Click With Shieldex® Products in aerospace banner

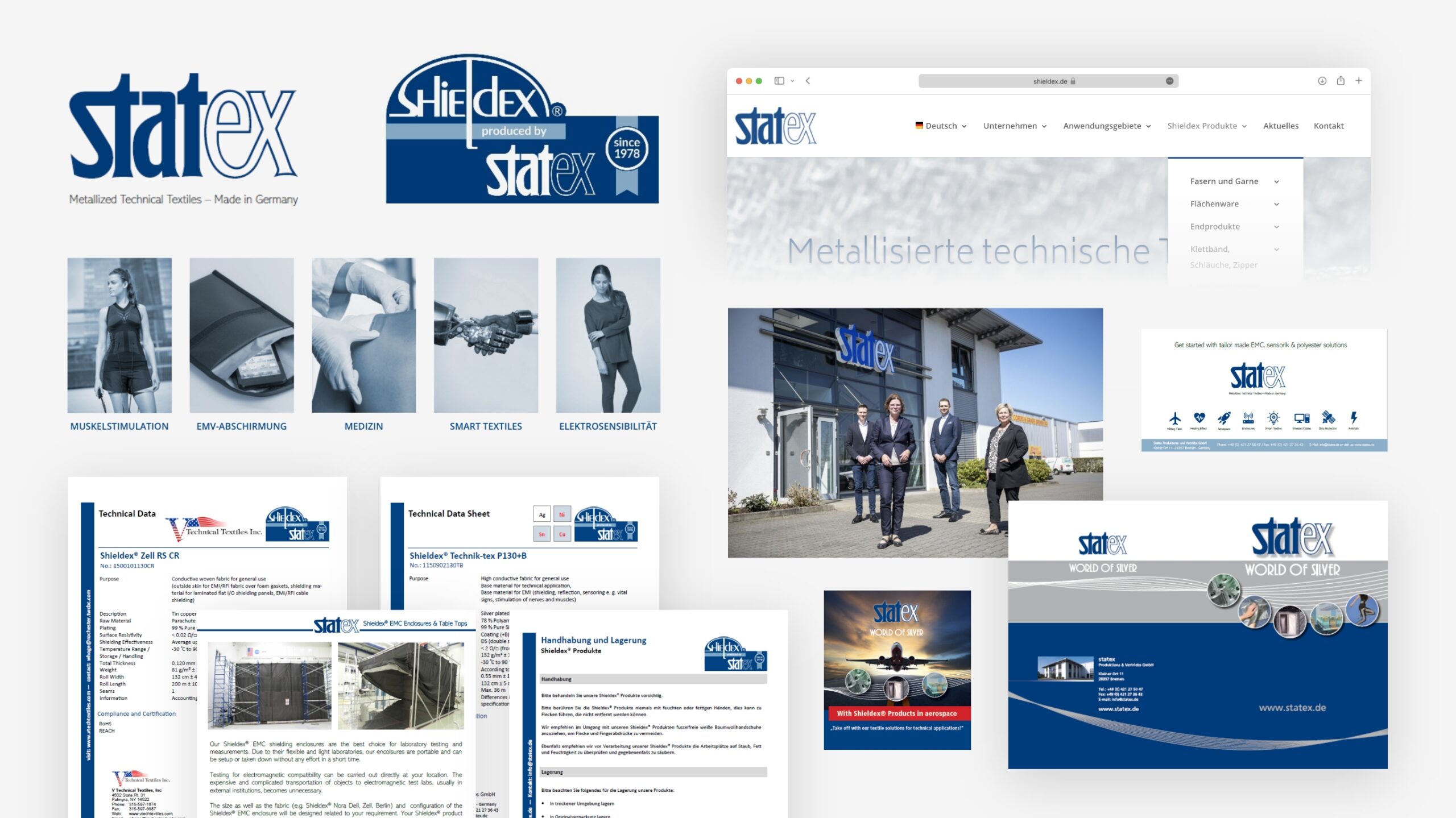(x=896, y=713)
